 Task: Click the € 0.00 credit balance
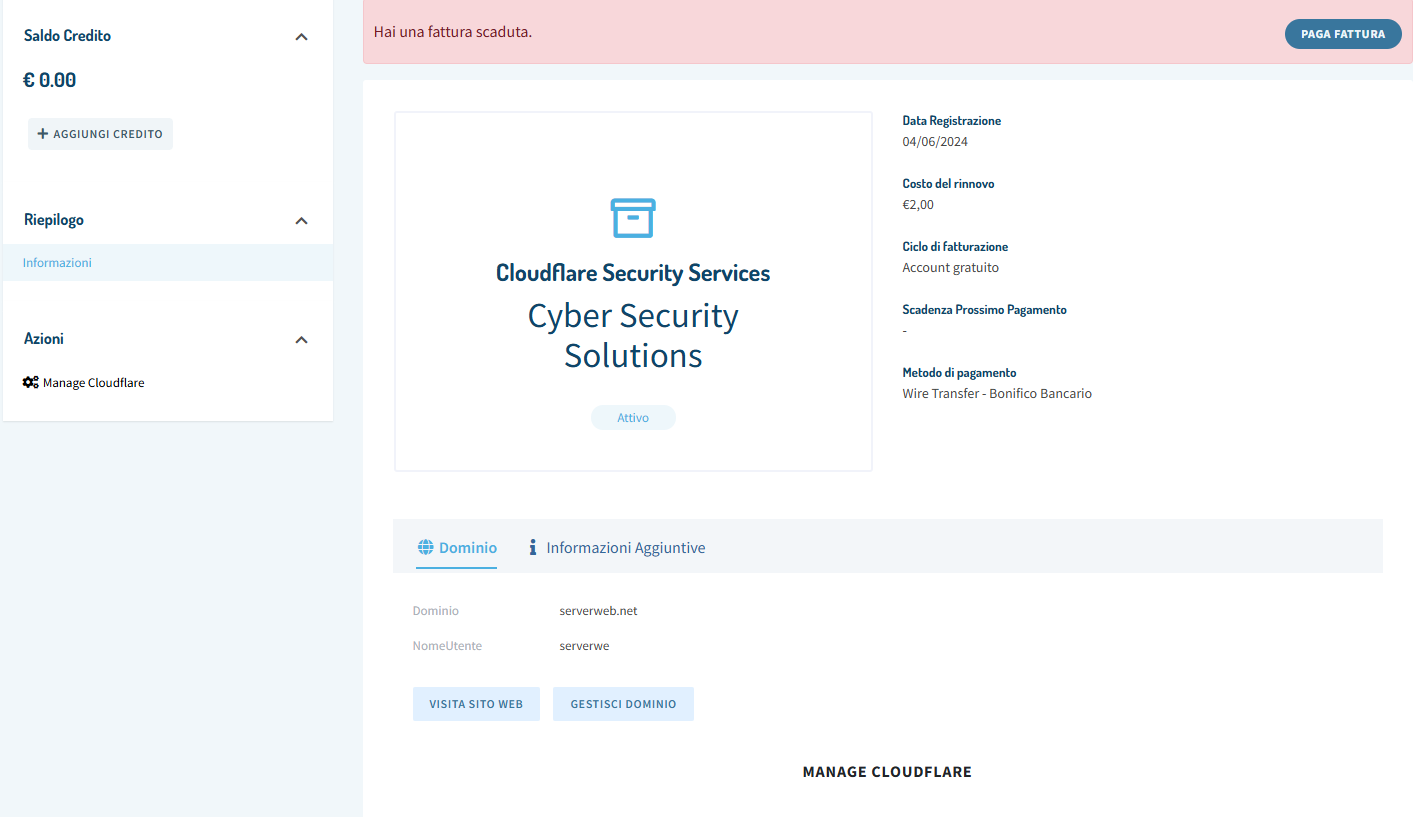click(x=50, y=80)
